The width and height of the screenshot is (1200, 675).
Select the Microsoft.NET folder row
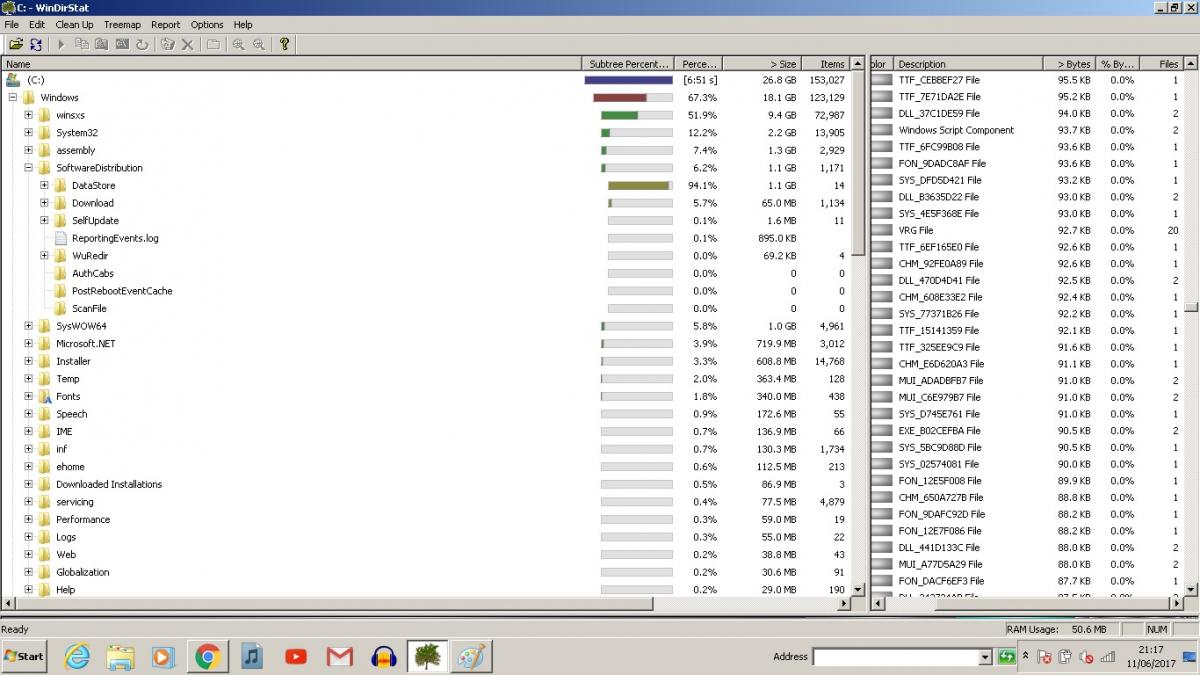point(425,343)
